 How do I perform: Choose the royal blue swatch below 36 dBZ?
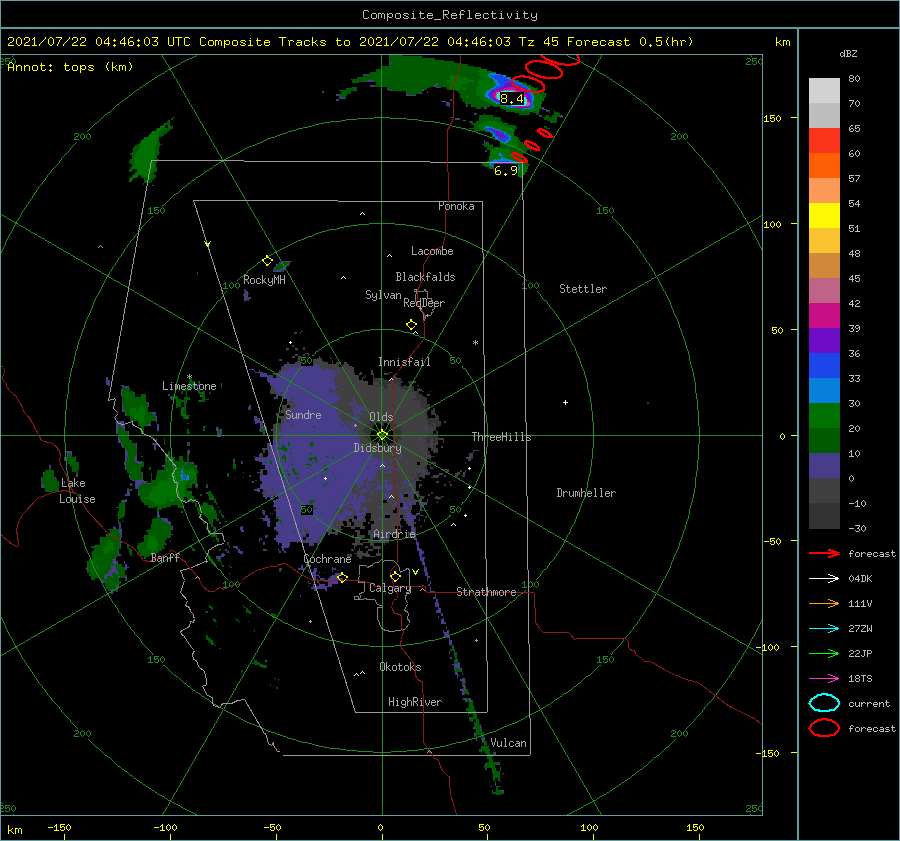point(824,366)
